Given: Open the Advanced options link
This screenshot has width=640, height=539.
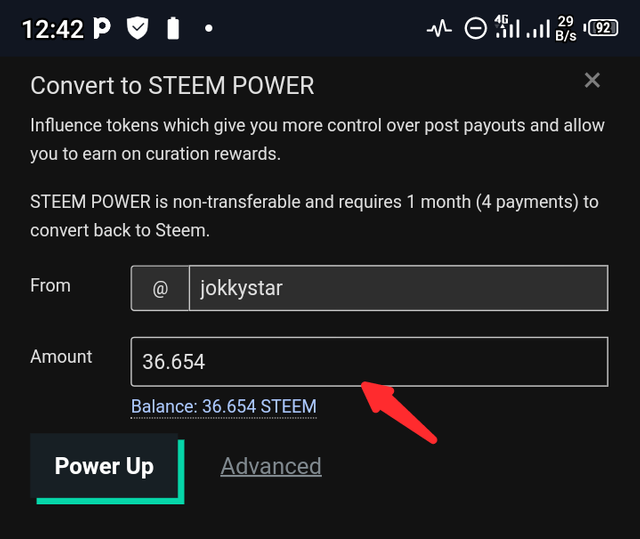Looking at the screenshot, I should [271, 466].
